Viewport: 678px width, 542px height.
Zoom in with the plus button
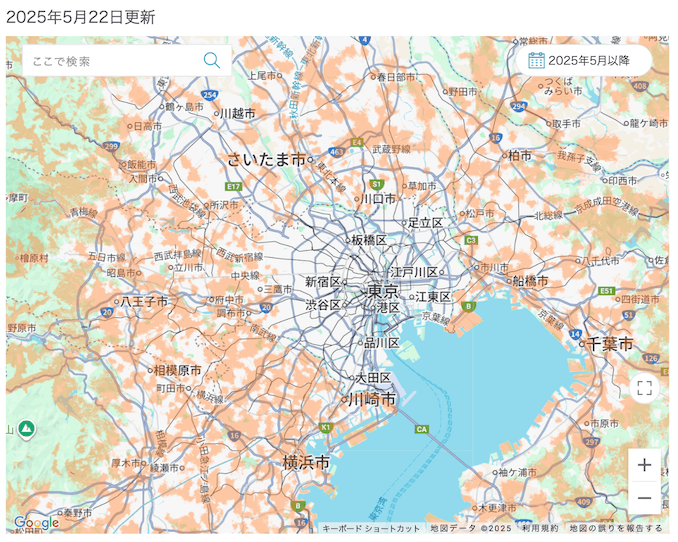[x=644, y=465]
